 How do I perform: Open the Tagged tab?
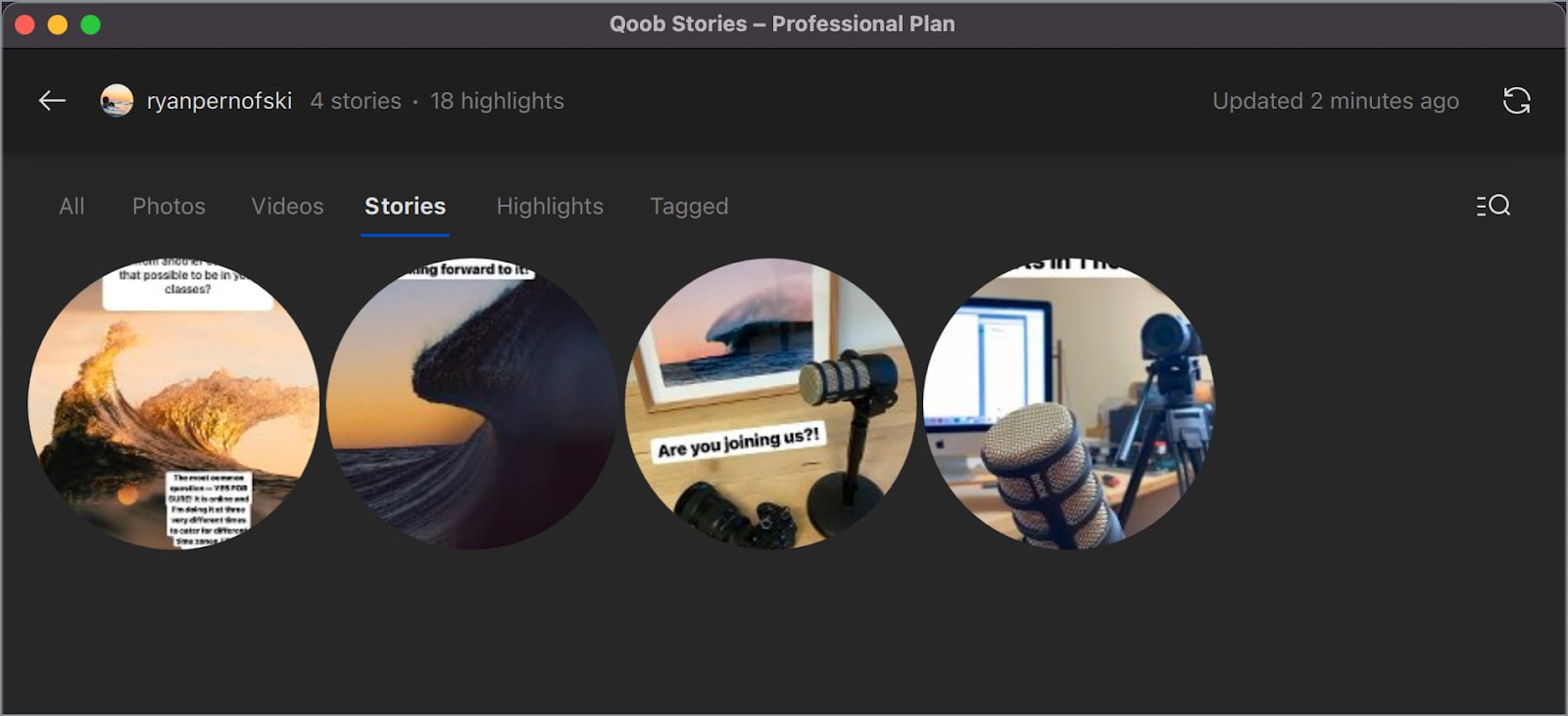(689, 206)
